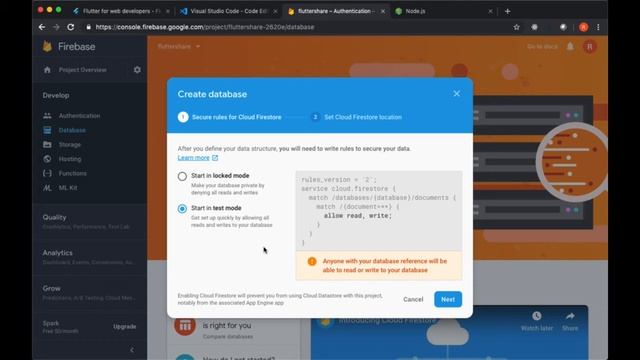Go forward in browser
The image size is (640, 360).
[56, 27]
